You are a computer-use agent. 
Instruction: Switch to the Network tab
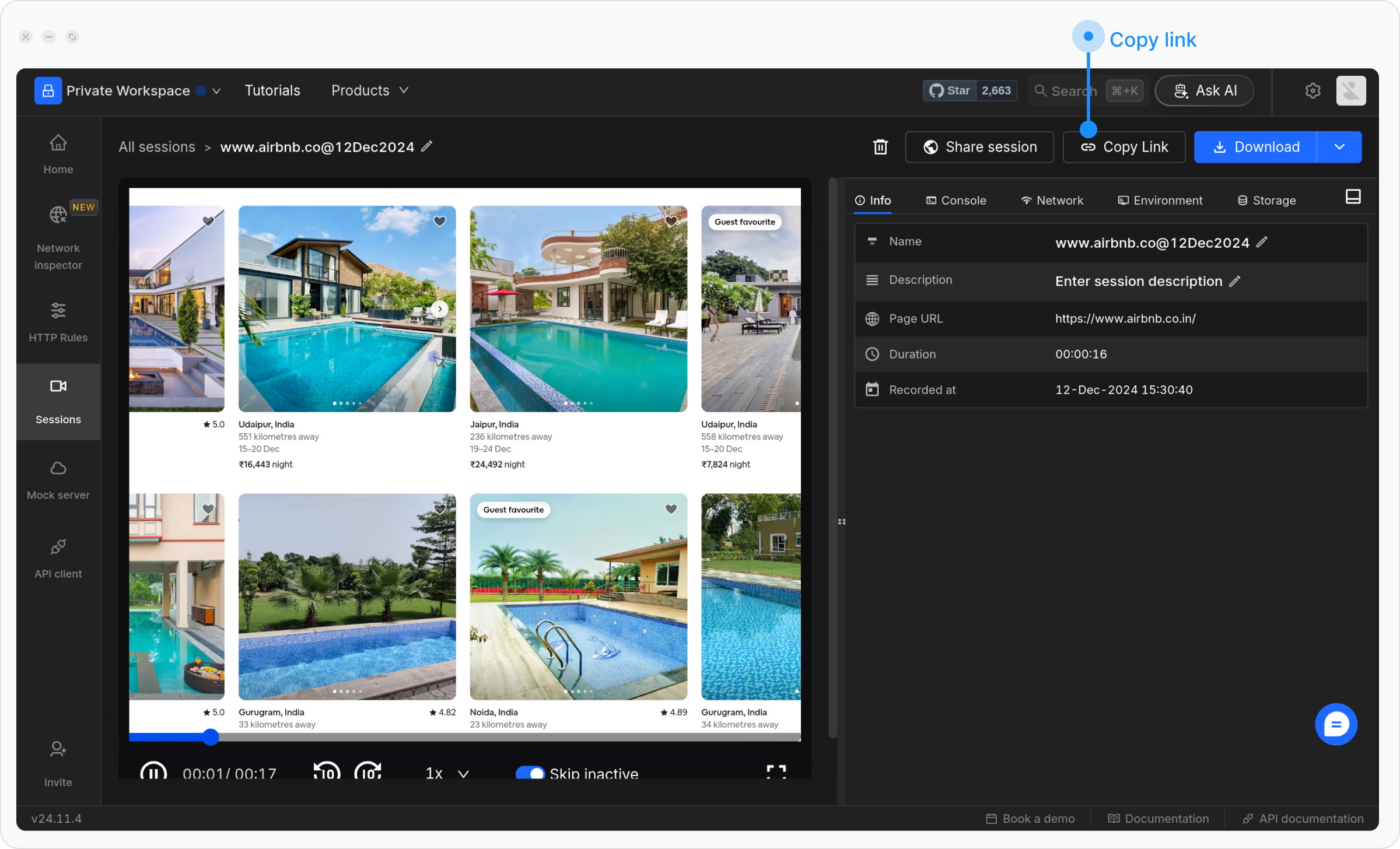(x=1052, y=201)
